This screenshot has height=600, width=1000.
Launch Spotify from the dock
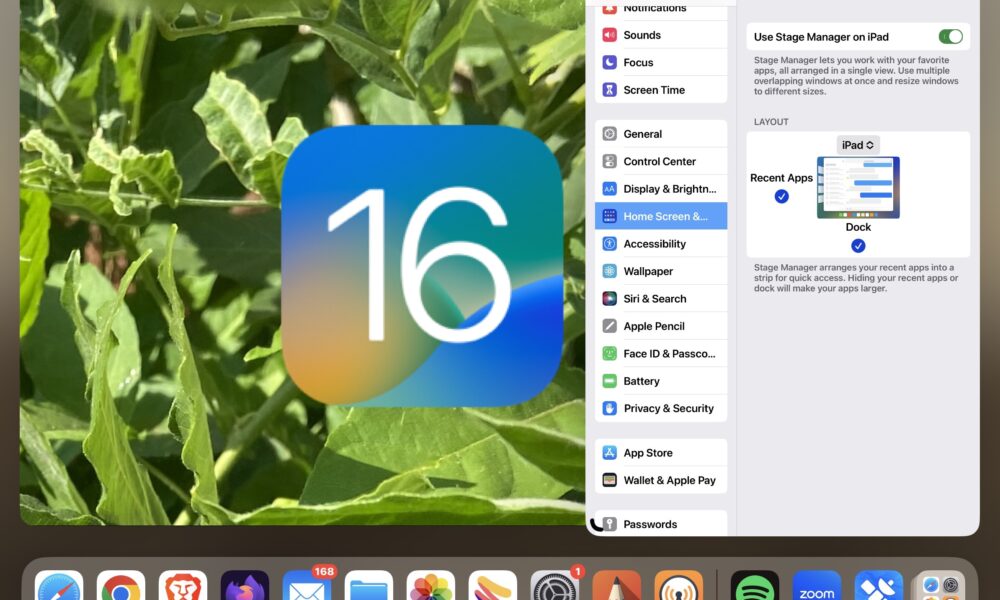(x=754, y=587)
